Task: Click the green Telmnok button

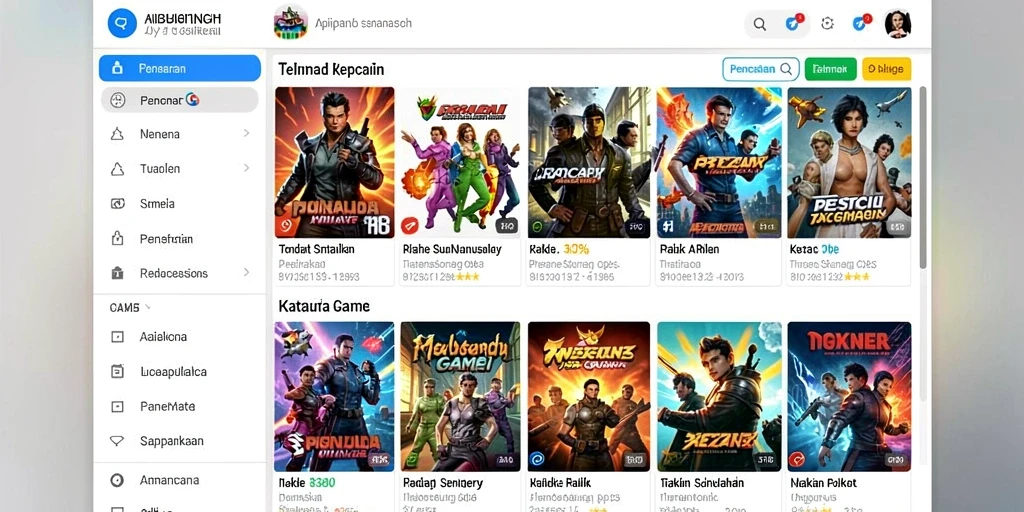Action: (831, 69)
